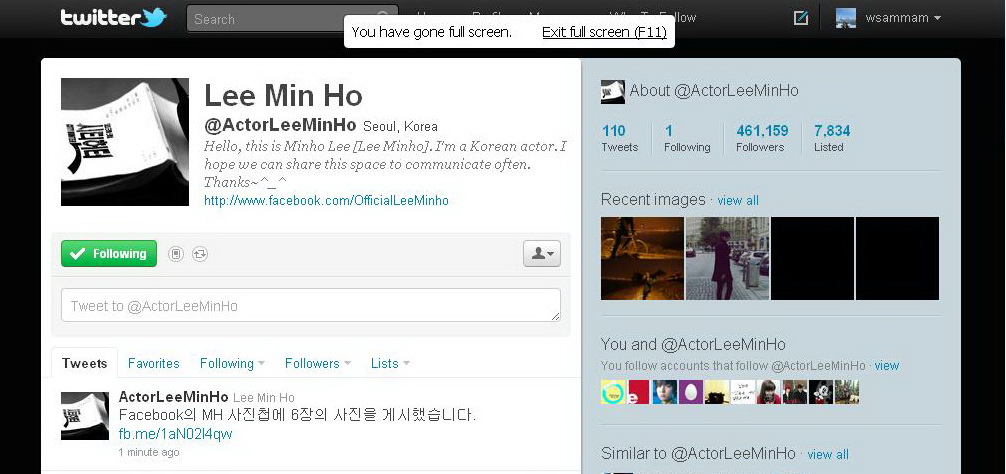The image size is (1006, 474).
Task: Click the Twitter logo in header
Action: [114, 17]
